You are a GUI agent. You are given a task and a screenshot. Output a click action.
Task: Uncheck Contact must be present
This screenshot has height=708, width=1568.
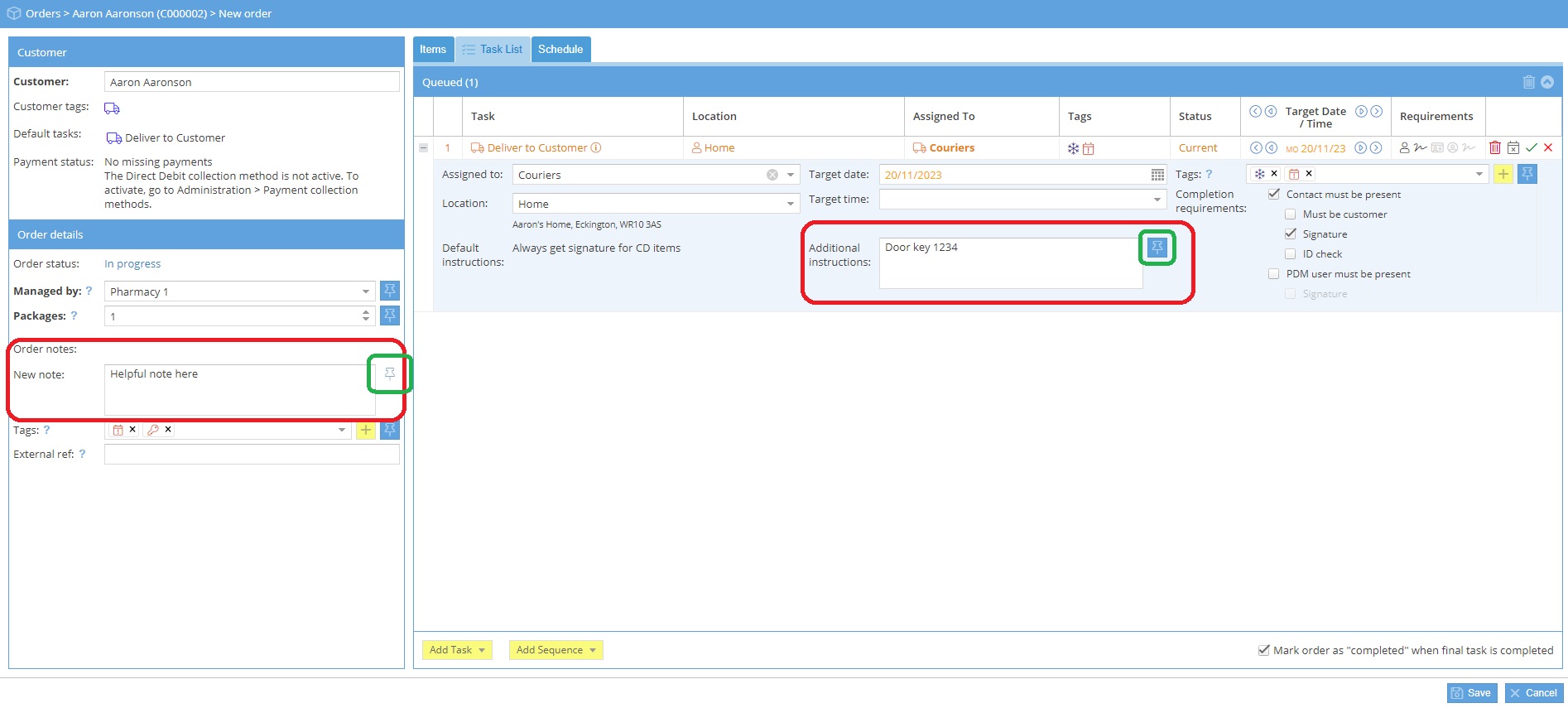[1274, 195]
